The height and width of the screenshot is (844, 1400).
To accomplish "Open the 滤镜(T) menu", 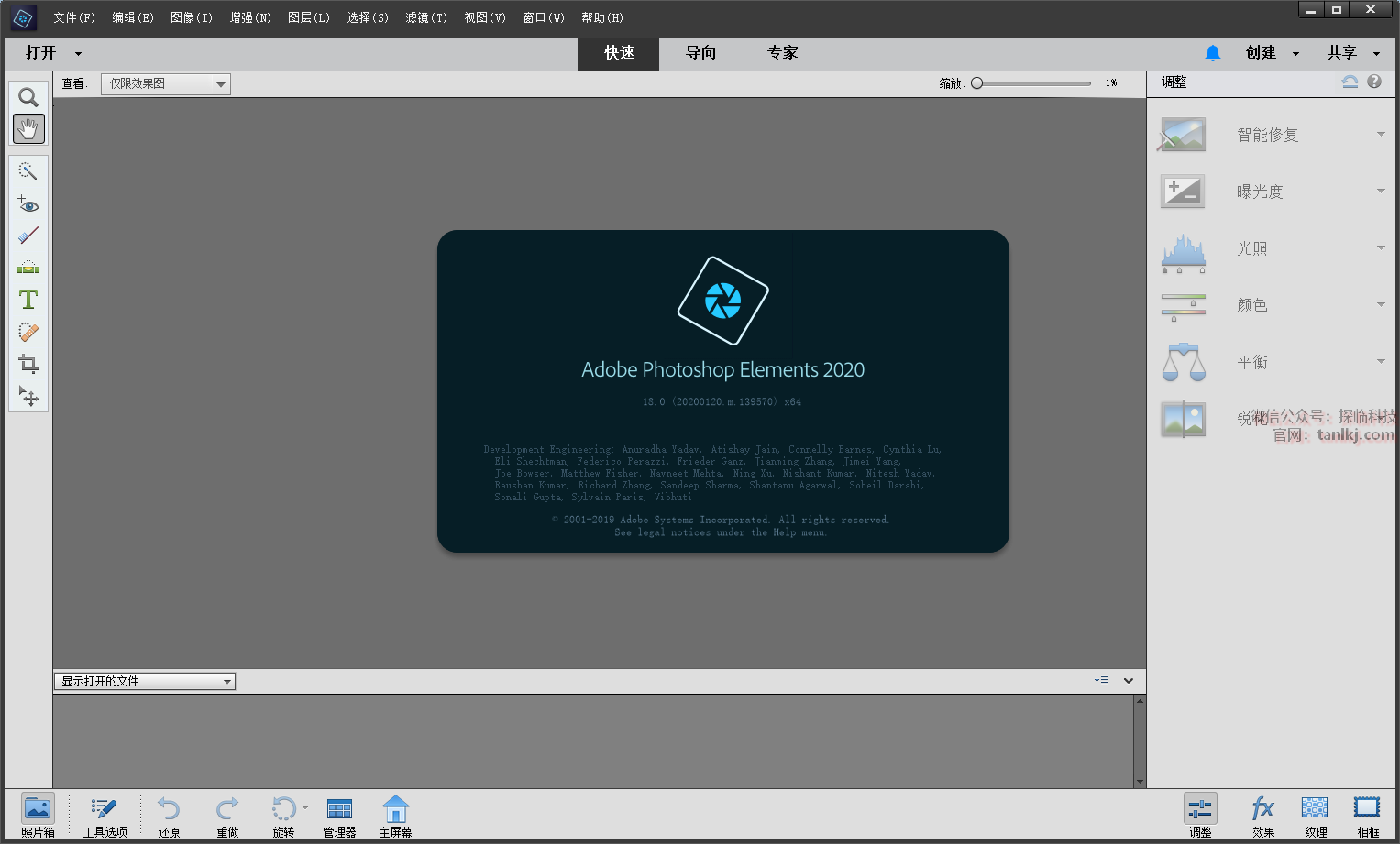I will click(426, 17).
